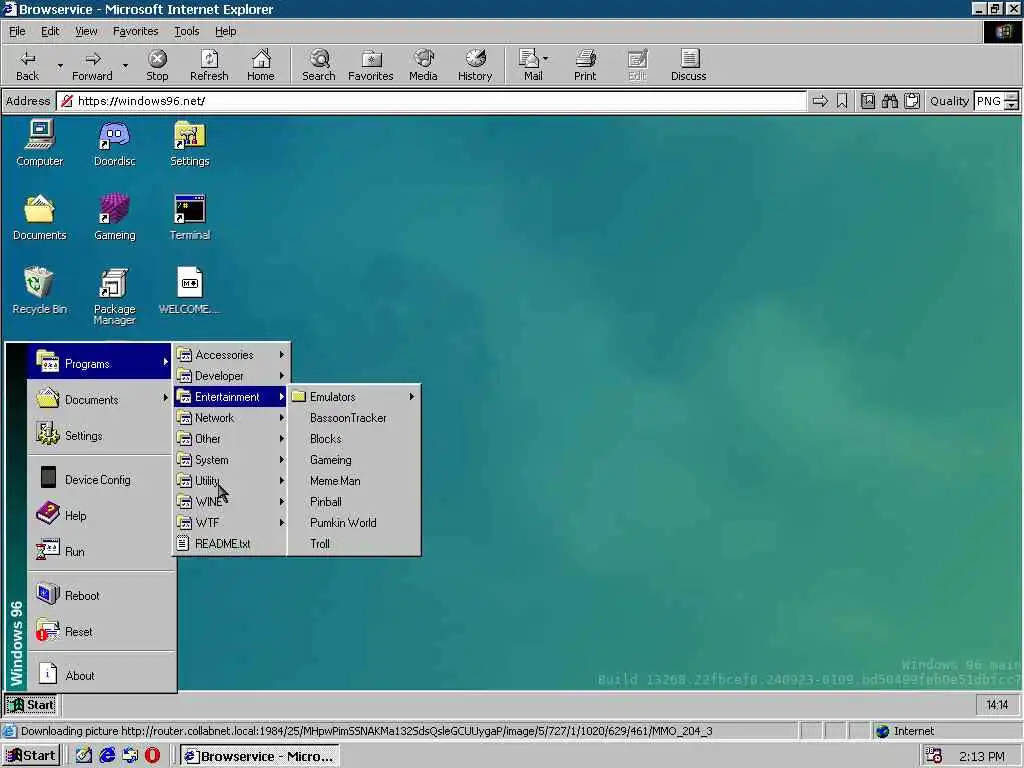Open the Search toolbar button
The height and width of the screenshot is (768, 1024).
[x=319, y=65]
